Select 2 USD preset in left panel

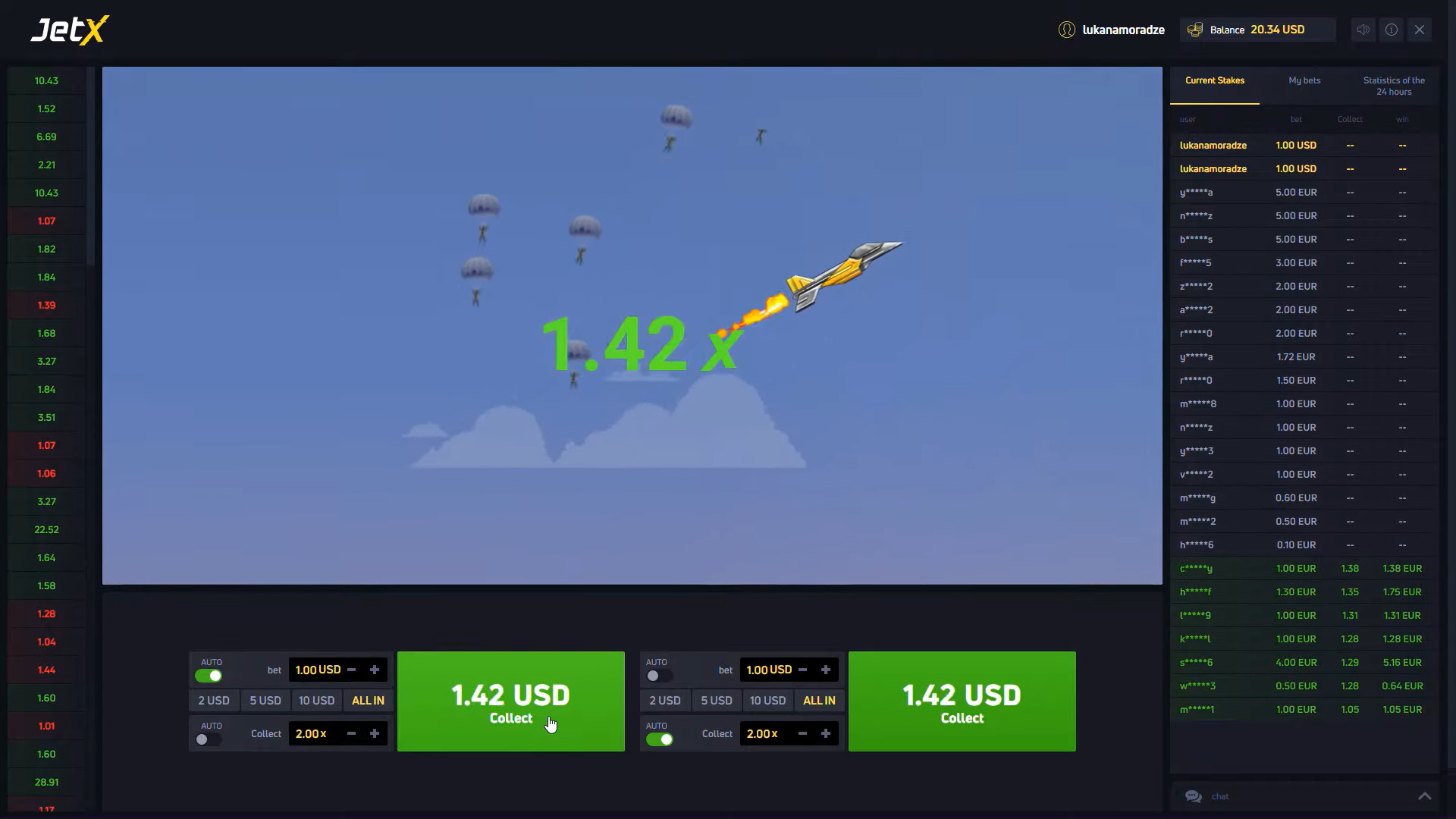(214, 701)
